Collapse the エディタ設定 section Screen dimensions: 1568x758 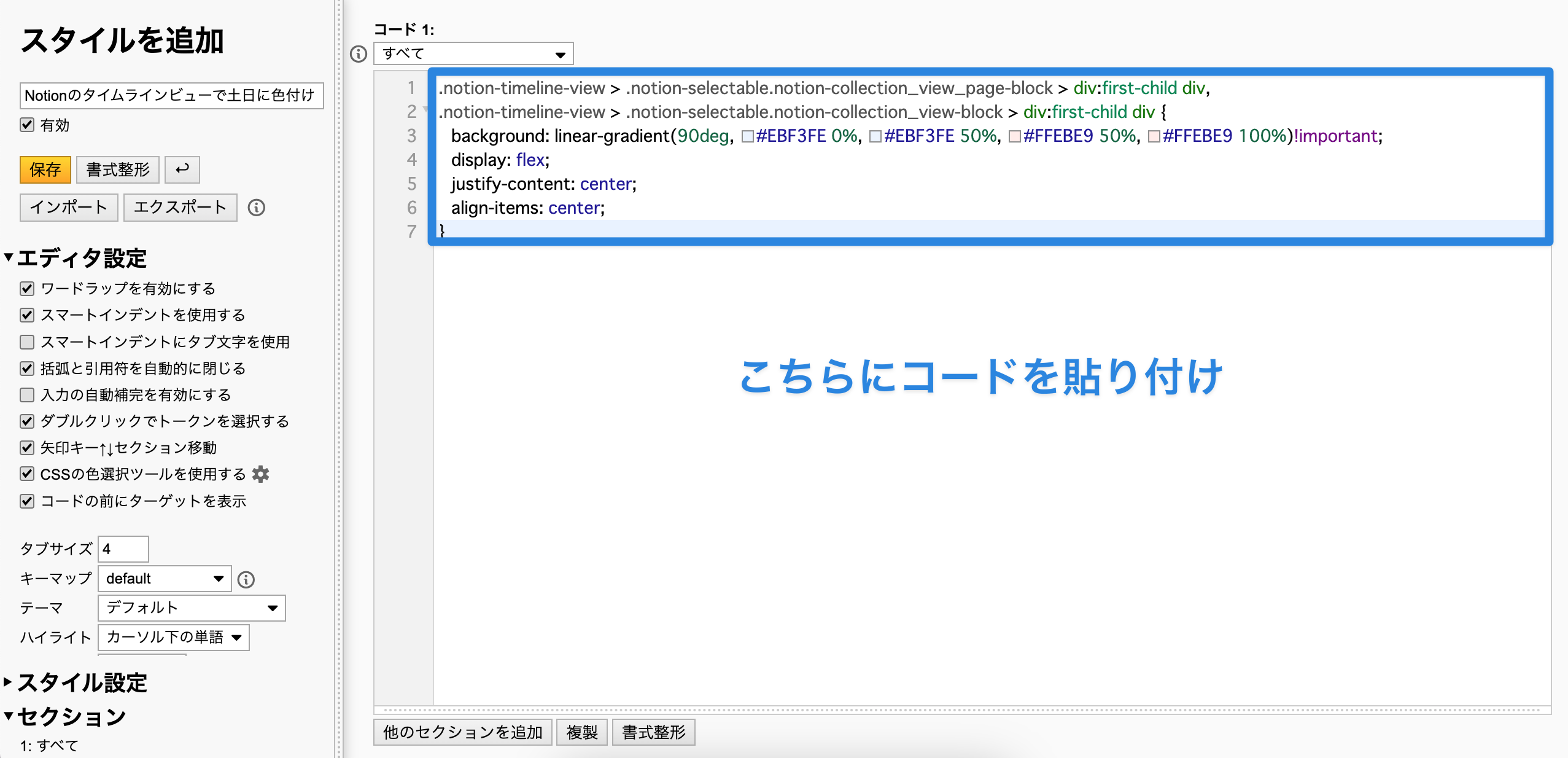pos(76,258)
